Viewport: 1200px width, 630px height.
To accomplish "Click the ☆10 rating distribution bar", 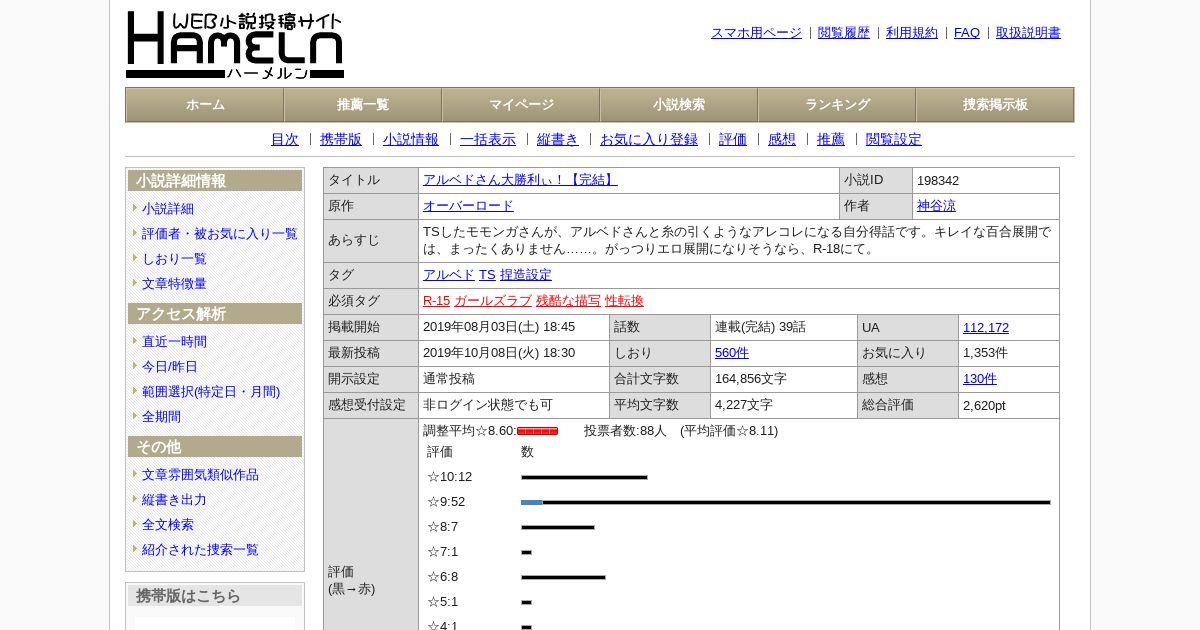I will 584,477.
